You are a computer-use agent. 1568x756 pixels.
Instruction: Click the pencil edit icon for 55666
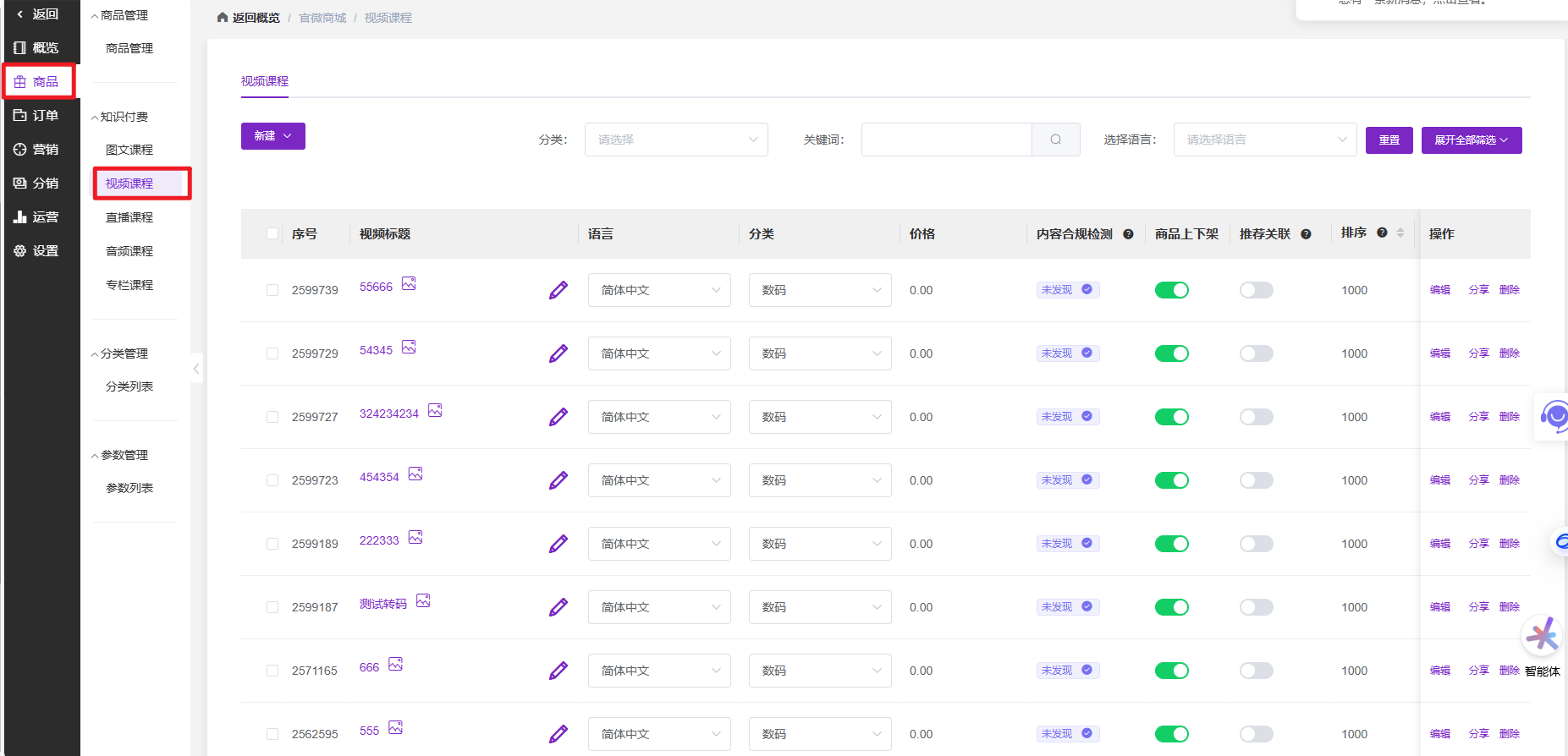pos(558,290)
